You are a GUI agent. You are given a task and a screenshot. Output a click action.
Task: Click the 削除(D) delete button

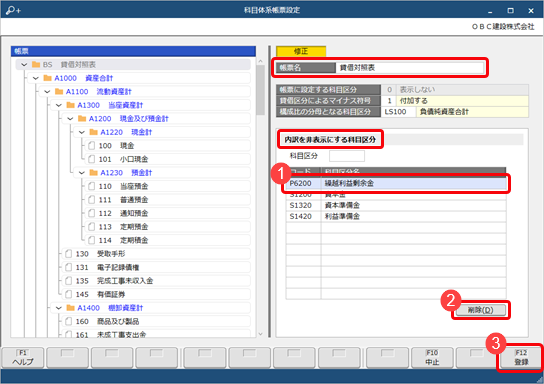click(480, 310)
